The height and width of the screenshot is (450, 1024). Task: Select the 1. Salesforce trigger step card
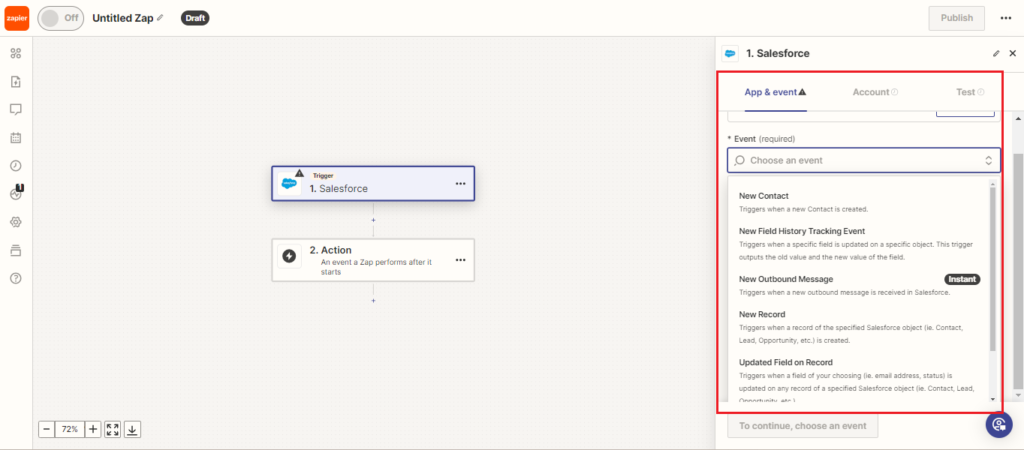373,184
